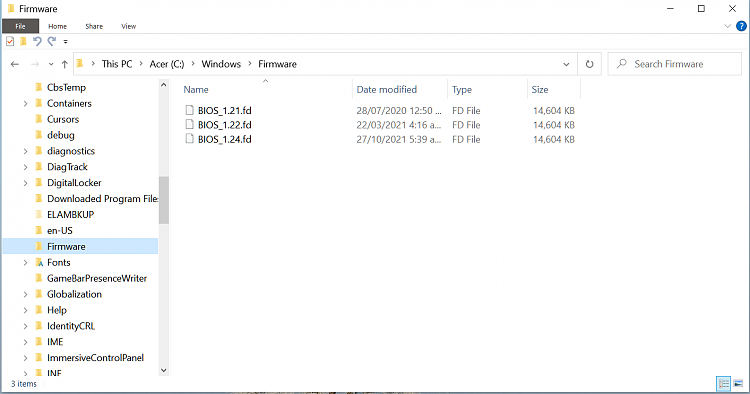Image resolution: width=750 pixels, height=394 pixels.
Task: Select the GameBarPresenceWriter folder
Action: 97,278
